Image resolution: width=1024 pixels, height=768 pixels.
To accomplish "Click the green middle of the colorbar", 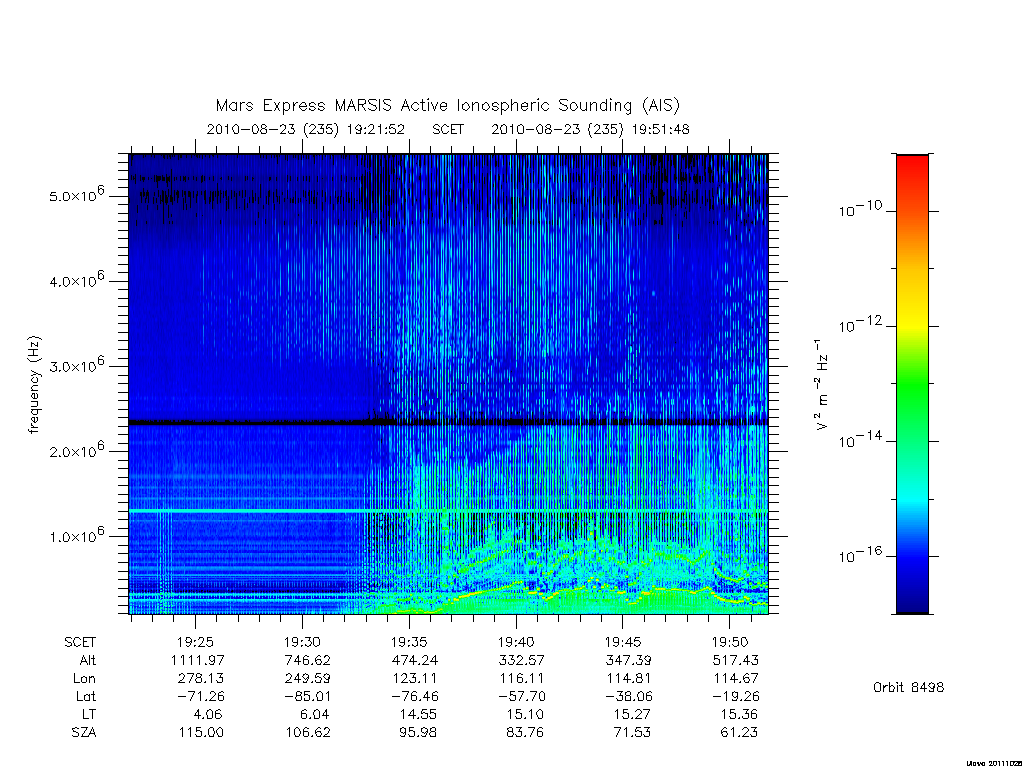I will point(912,385).
